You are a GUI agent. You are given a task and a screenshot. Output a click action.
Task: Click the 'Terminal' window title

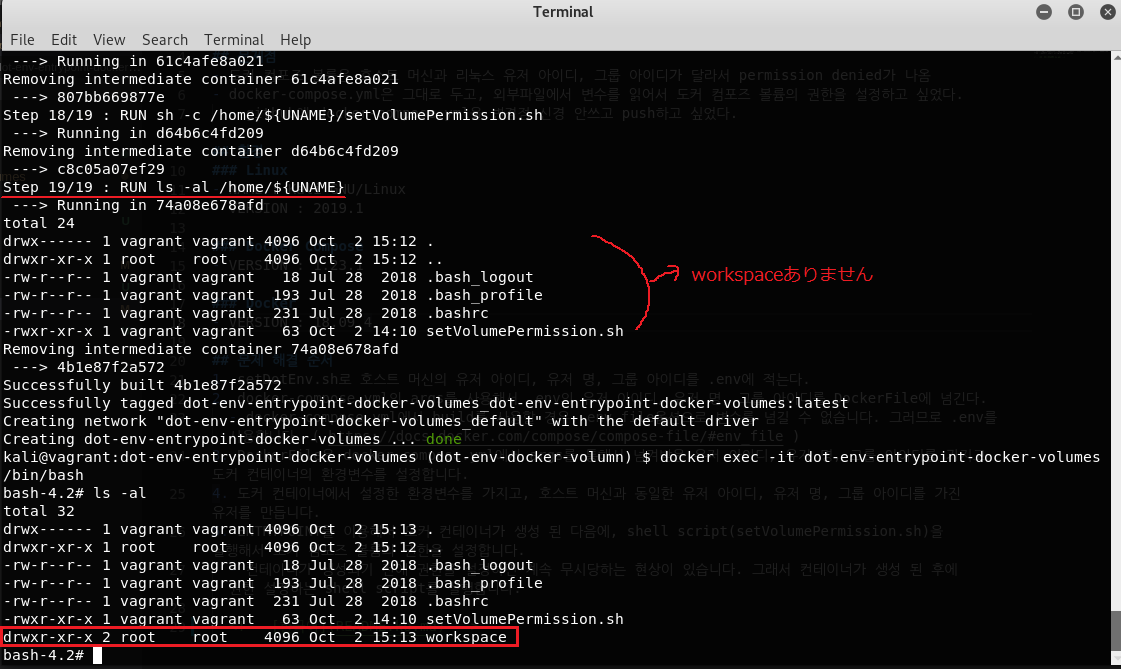tap(563, 11)
